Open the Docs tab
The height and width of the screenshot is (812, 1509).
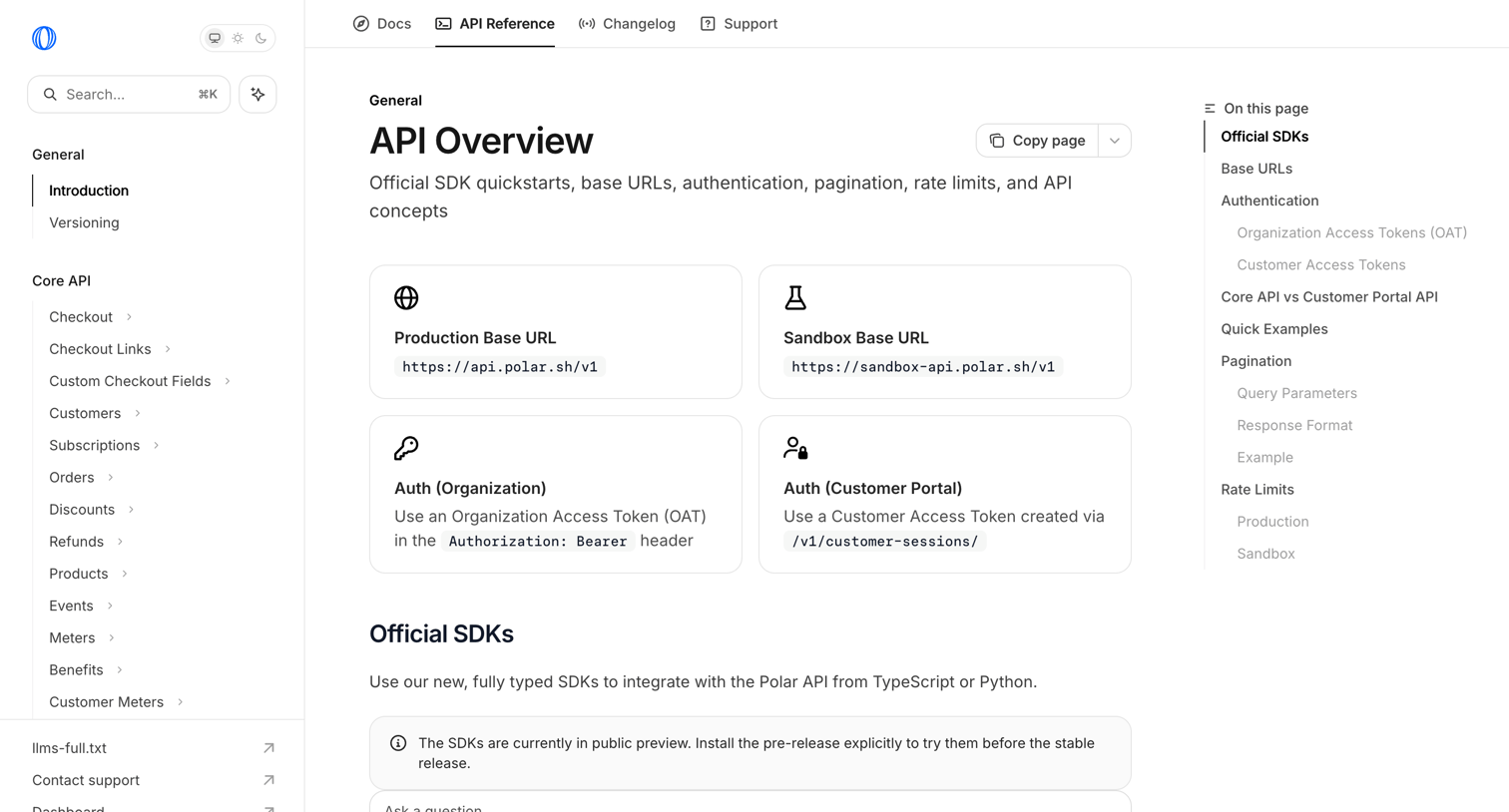point(382,24)
